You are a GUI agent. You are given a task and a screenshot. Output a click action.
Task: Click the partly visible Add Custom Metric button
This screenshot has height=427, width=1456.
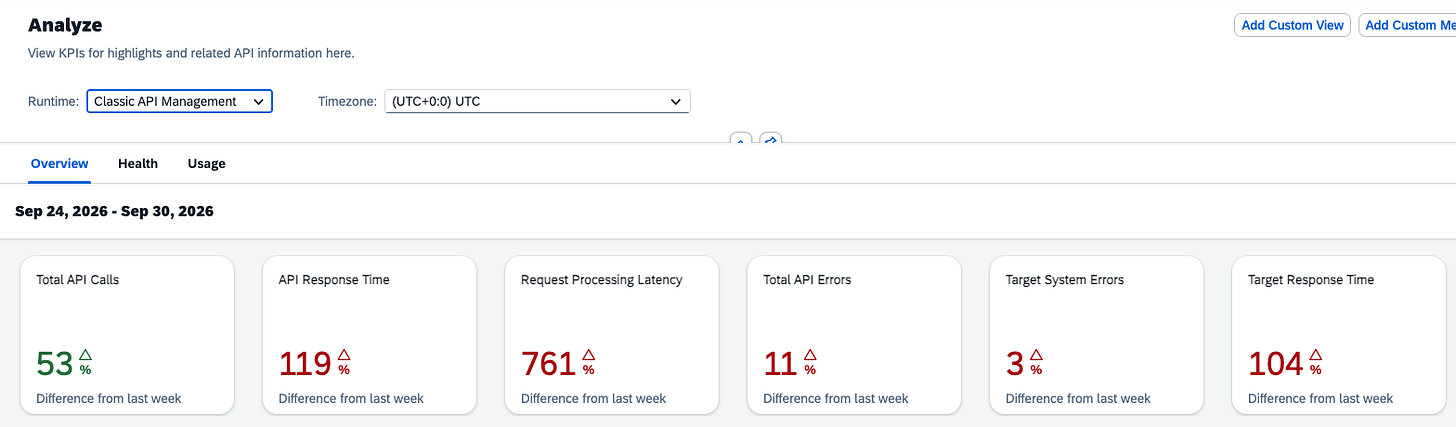pyautogui.click(x=1408, y=25)
